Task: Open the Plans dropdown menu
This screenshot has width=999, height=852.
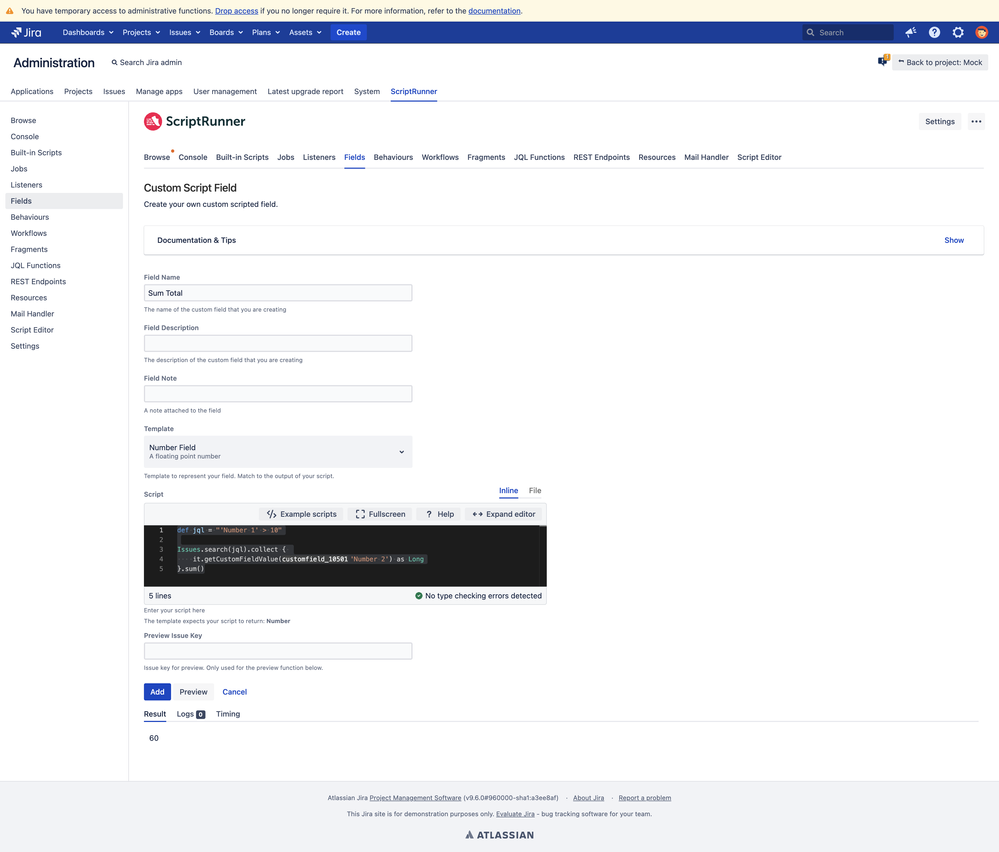Action: click(266, 32)
